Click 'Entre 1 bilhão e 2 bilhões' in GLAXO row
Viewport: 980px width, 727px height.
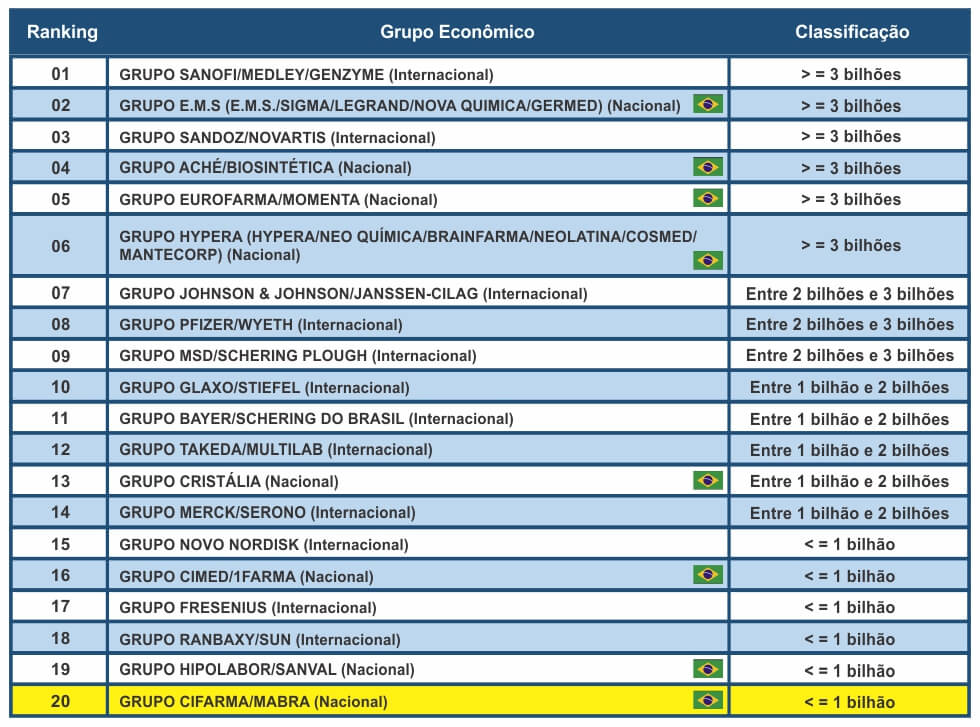849,388
